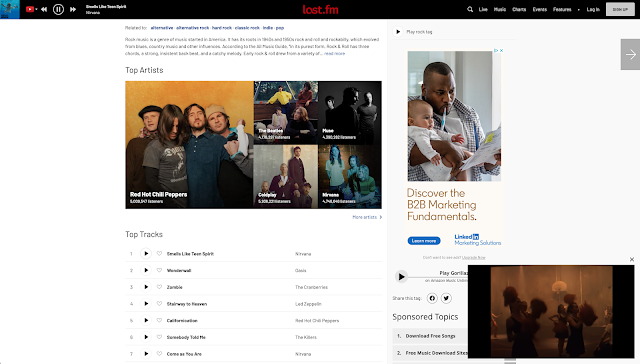640x364 pixels.
Task: Open the Live menu item
Action: coord(483,9)
